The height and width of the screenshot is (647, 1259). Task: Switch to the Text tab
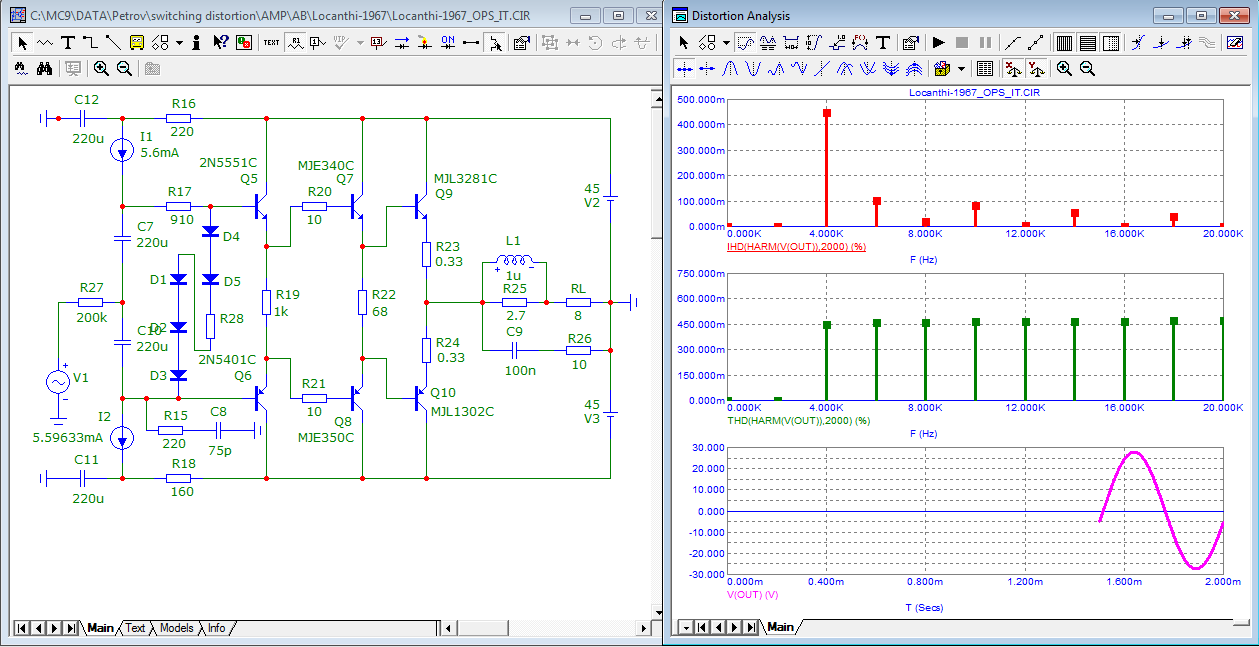(x=135, y=628)
